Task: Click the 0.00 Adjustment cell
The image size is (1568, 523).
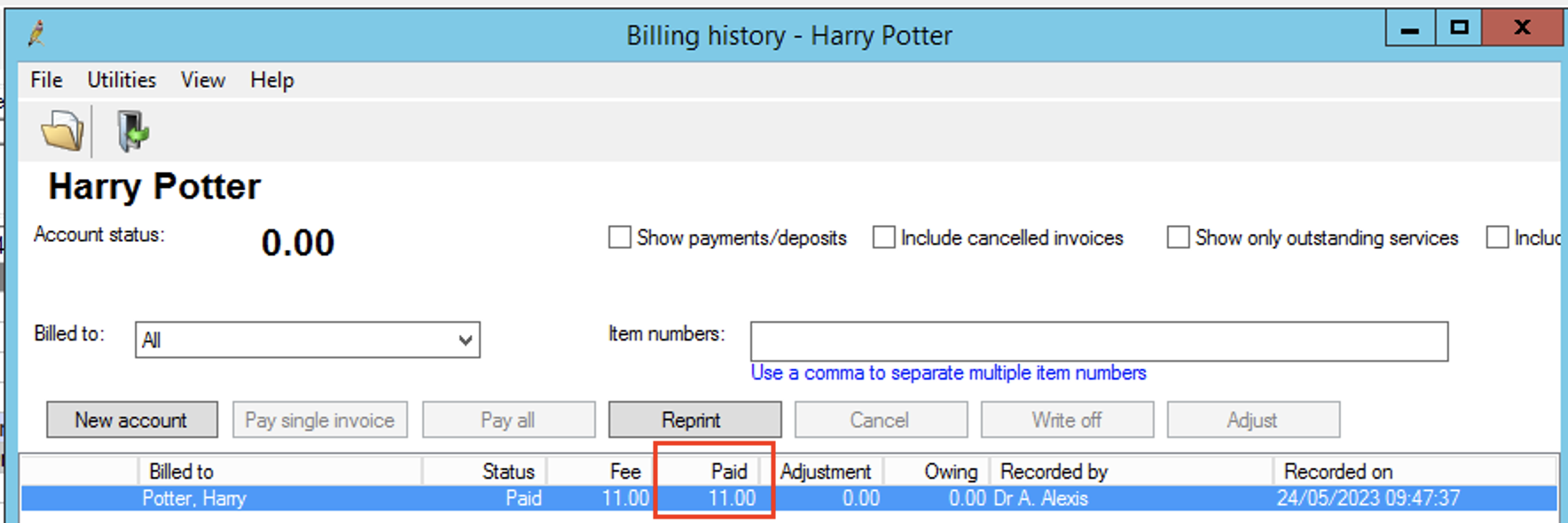Action: click(x=861, y=498)
